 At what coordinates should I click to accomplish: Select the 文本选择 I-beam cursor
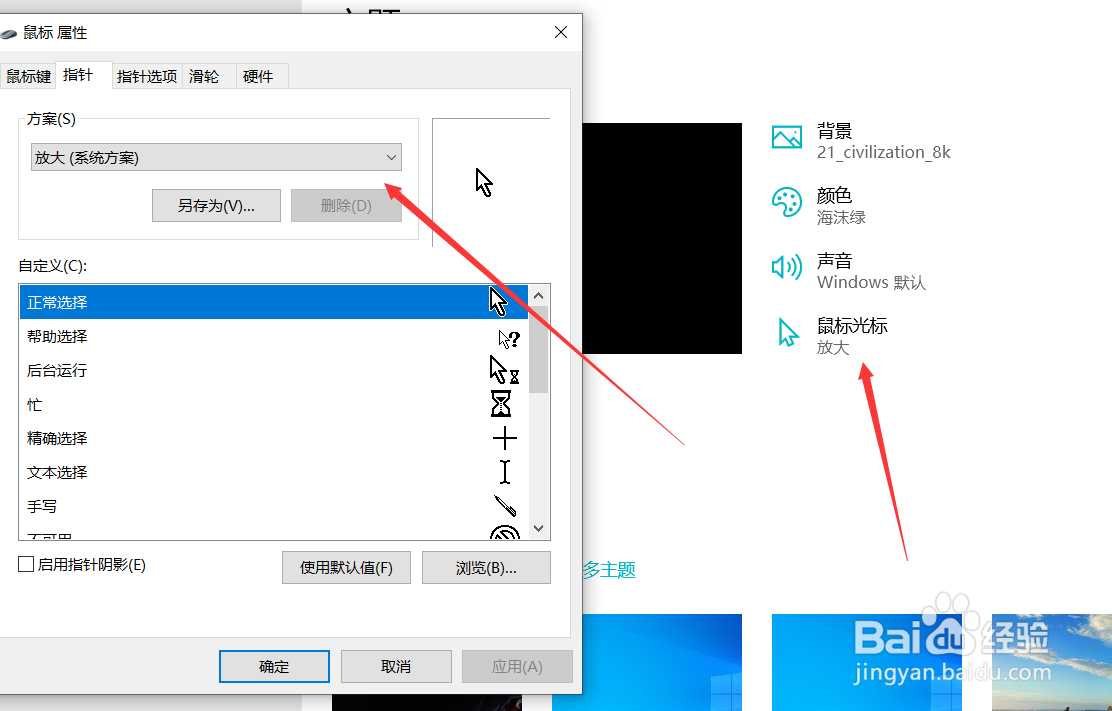pos(150,472)
